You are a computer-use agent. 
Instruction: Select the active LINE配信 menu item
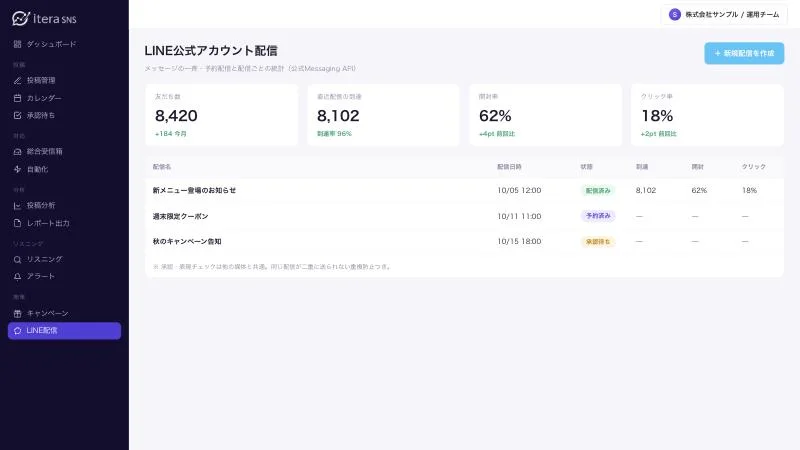[64, 331]
